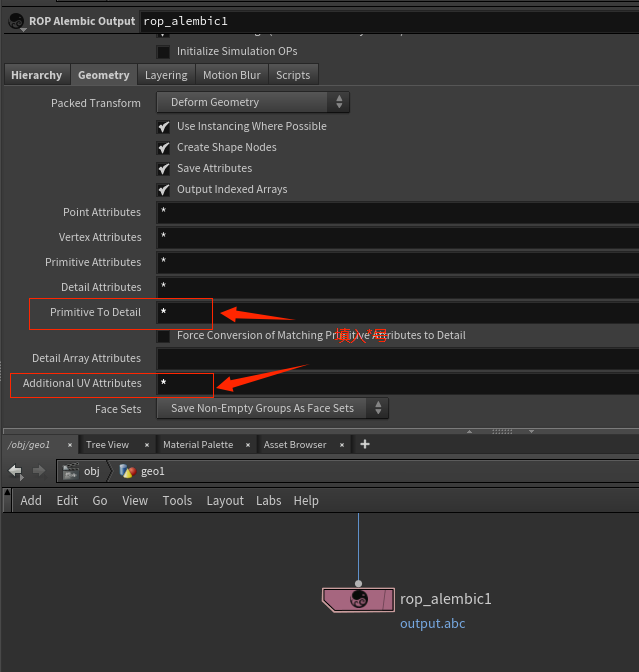Switch to the Motion Blur tab
Image resolution: width=639 pixels, height=672 pixels.
[x=232, y=75]
